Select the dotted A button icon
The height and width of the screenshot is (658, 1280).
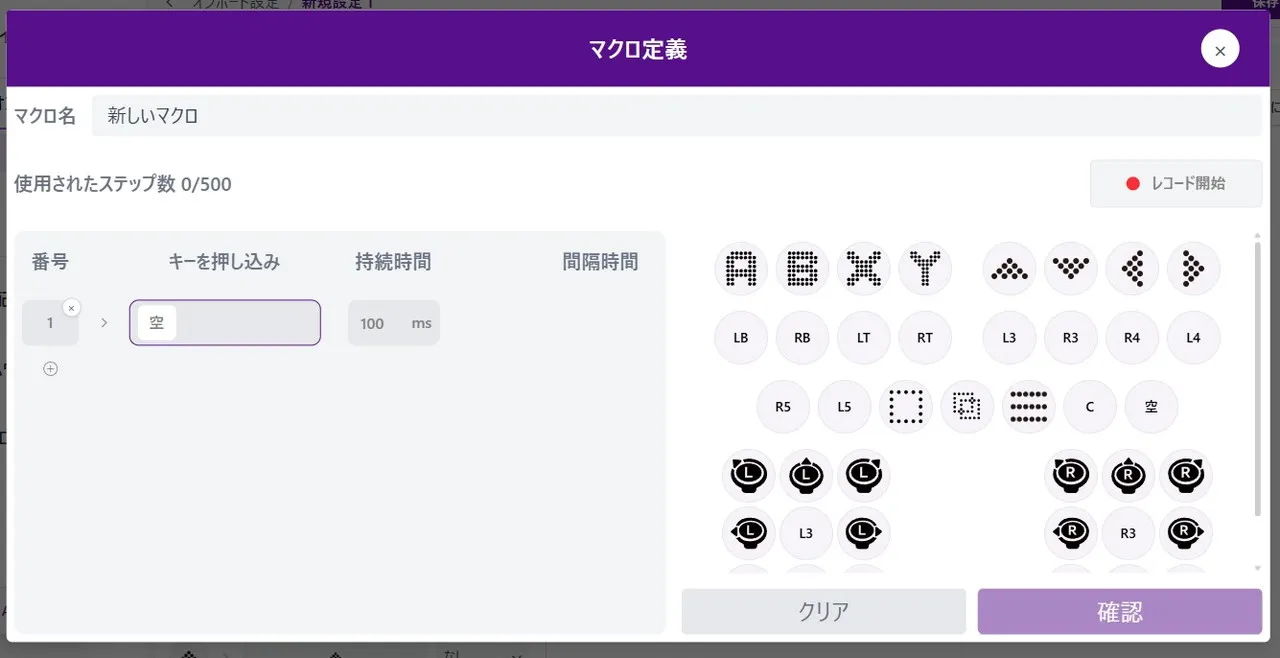(x=742, y=268)
